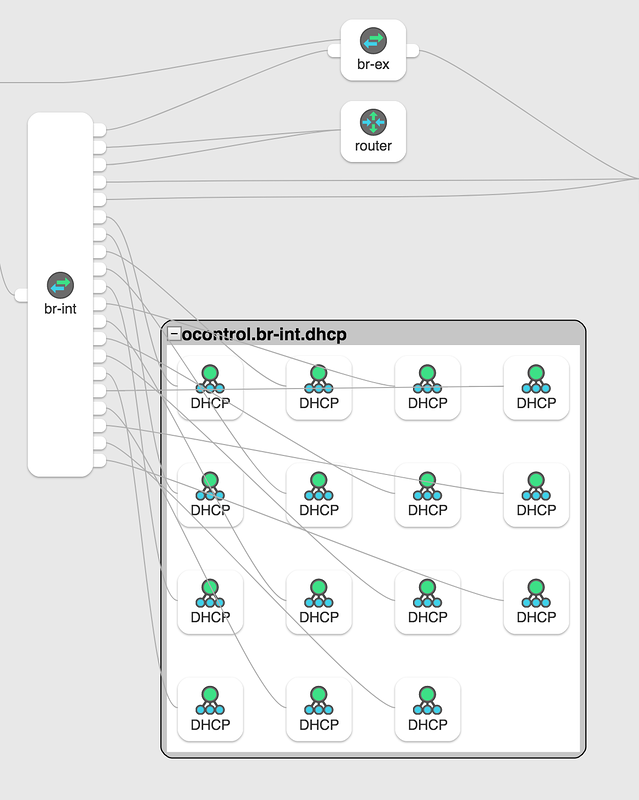Click rightmost DHCP icon in the second row

[536, 486]
